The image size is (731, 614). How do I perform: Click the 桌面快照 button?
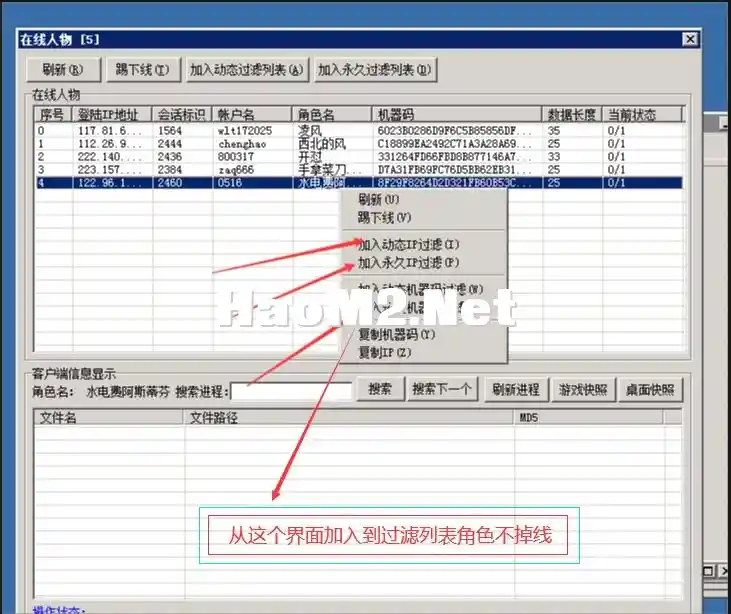click(x=650, y=389)
